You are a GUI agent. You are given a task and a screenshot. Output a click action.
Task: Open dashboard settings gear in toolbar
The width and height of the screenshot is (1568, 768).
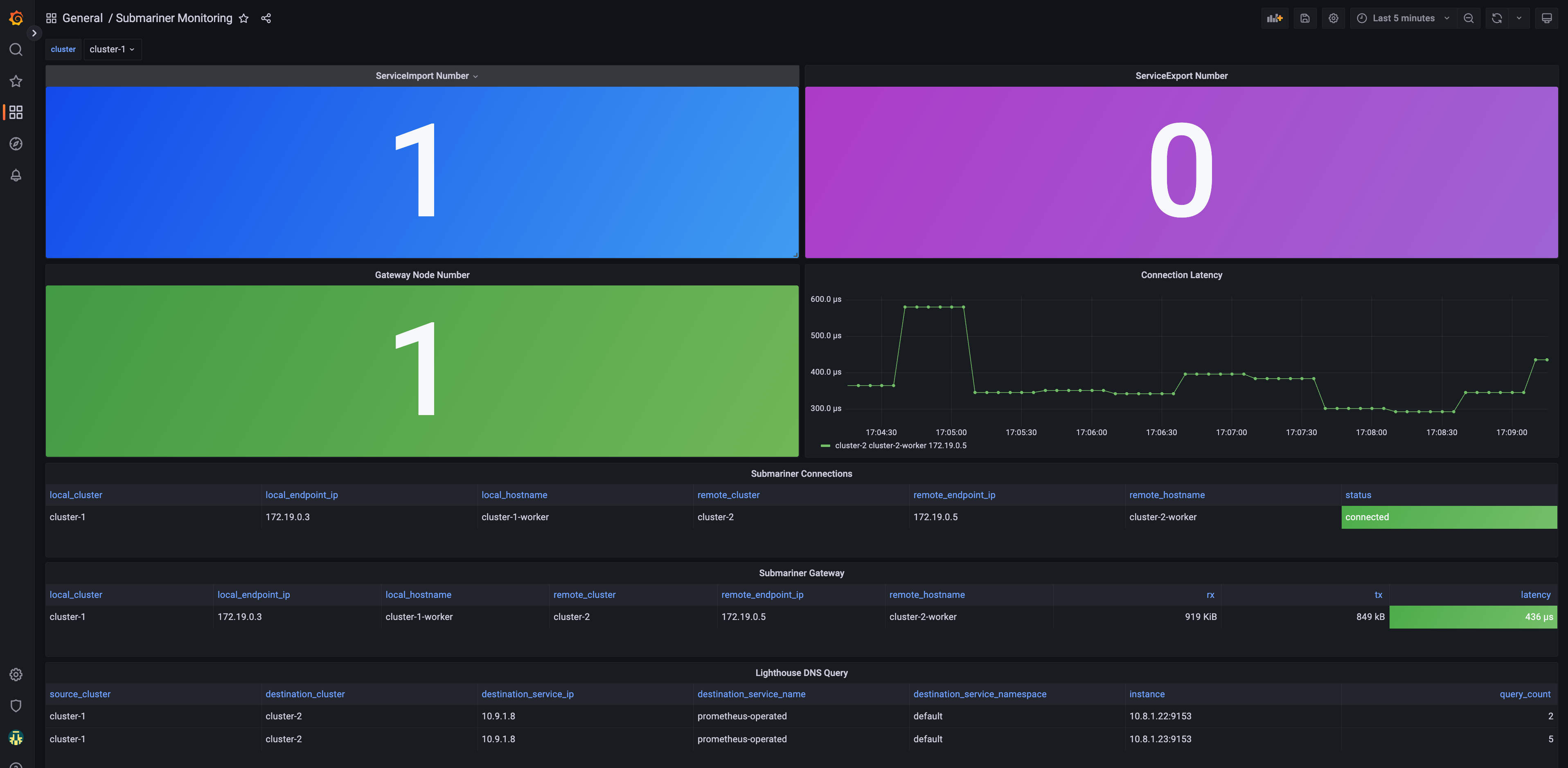(x=1333, y=18)
